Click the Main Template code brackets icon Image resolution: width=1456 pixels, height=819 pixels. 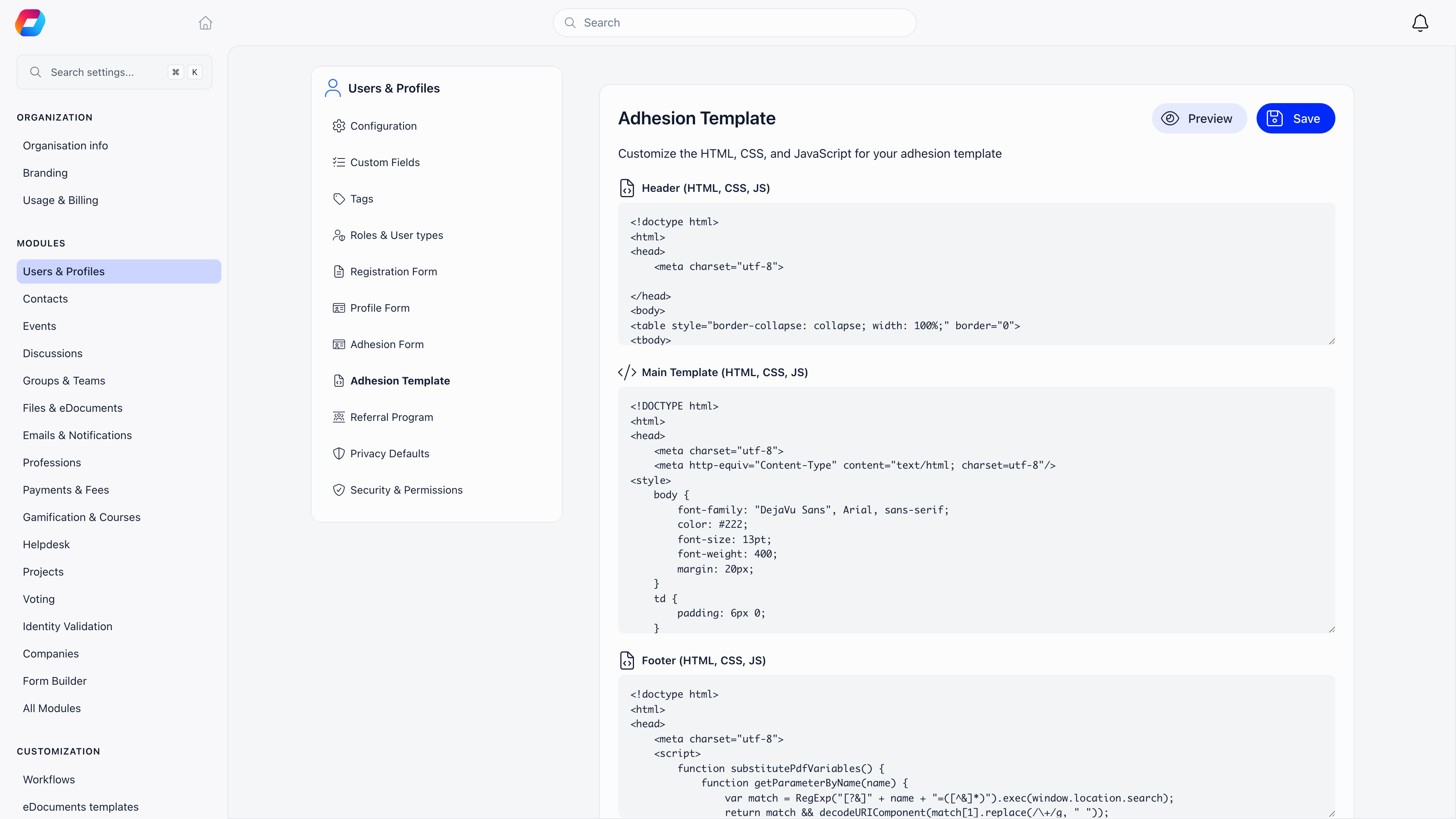(x=627, y=372)
